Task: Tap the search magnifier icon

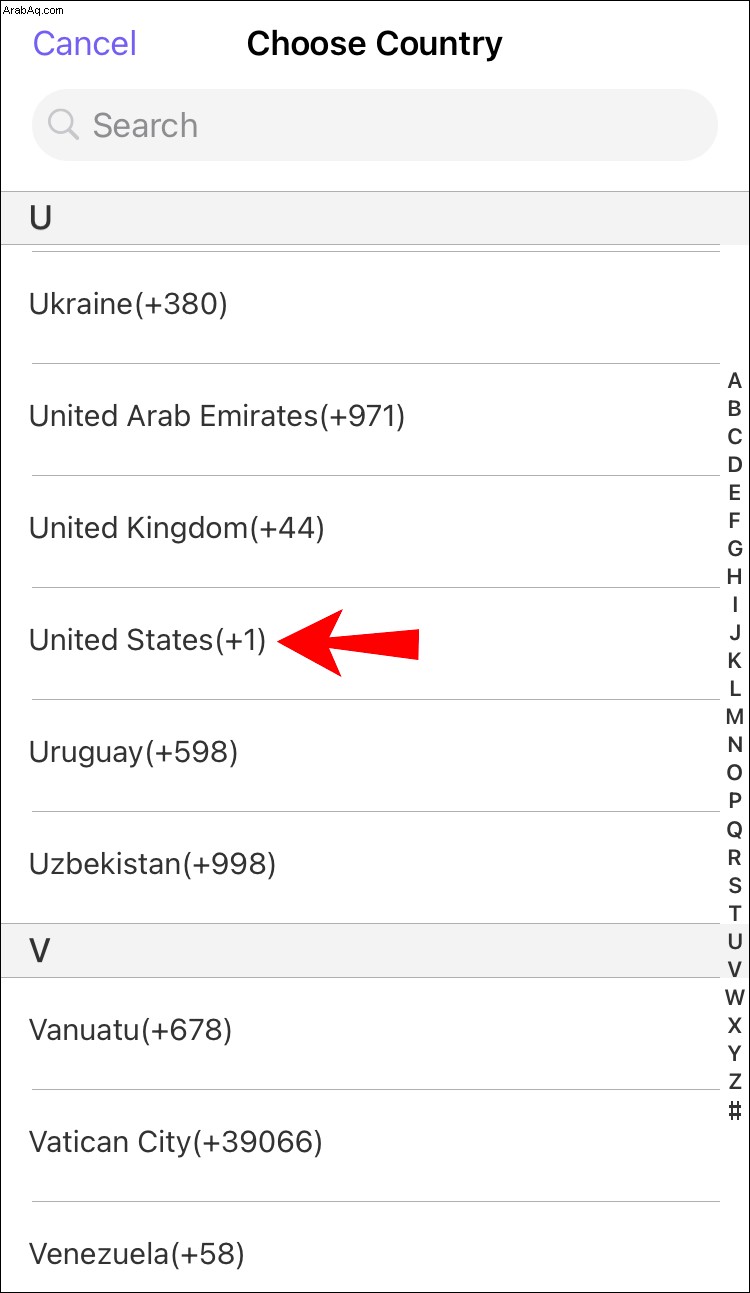Action: point(63,125)
